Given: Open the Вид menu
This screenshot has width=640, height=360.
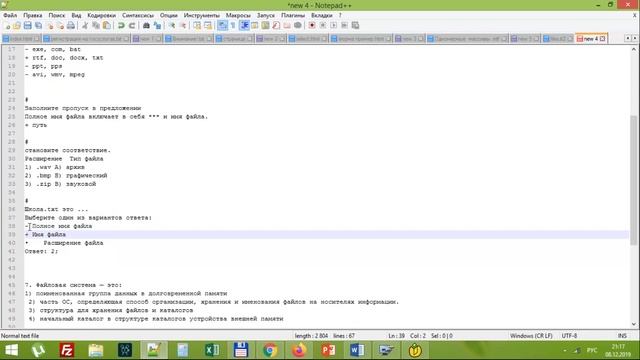Looking at the screenshot, I should click(76, 15).
